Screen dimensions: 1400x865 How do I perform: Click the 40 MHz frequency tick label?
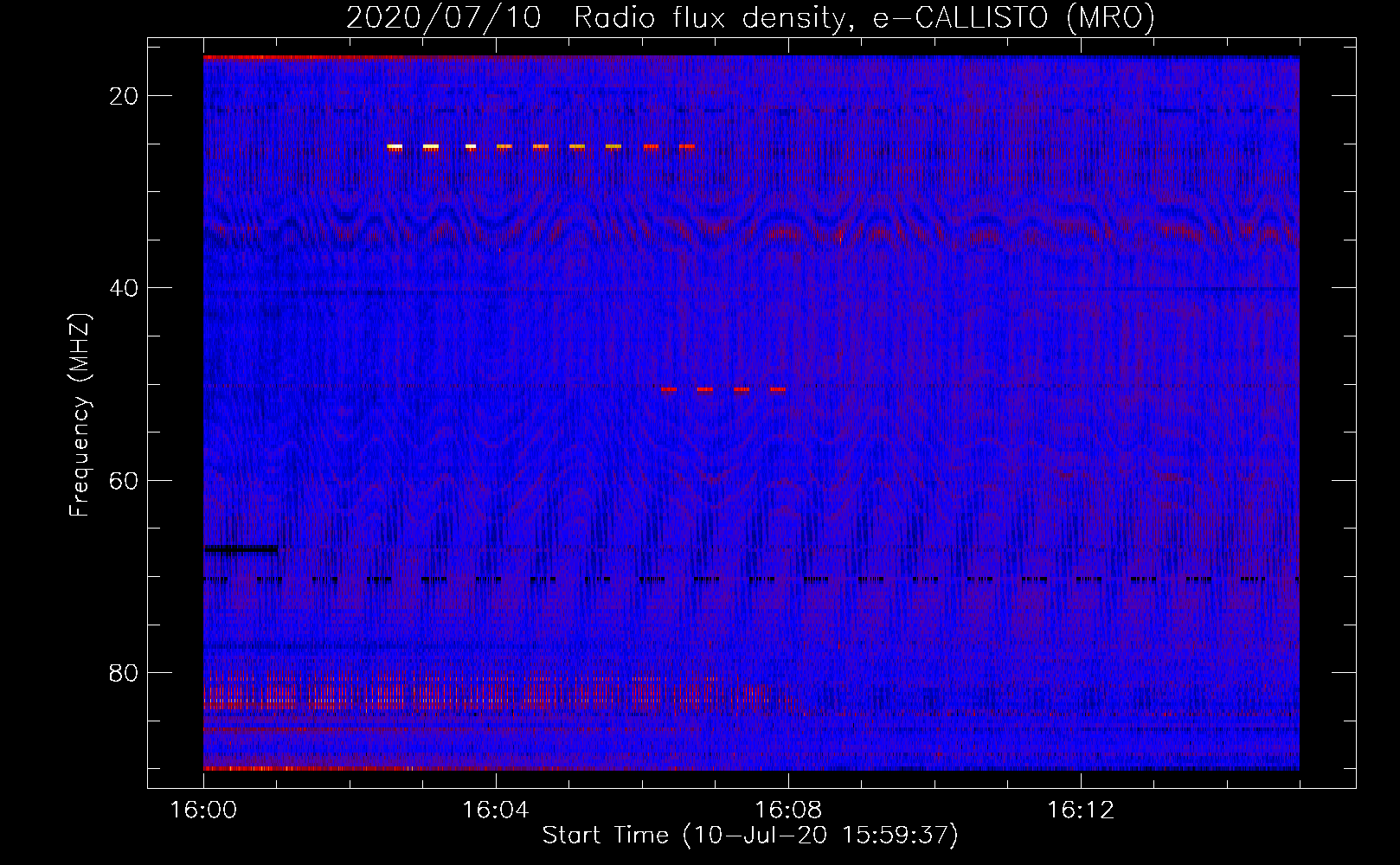tap(124, 288)
